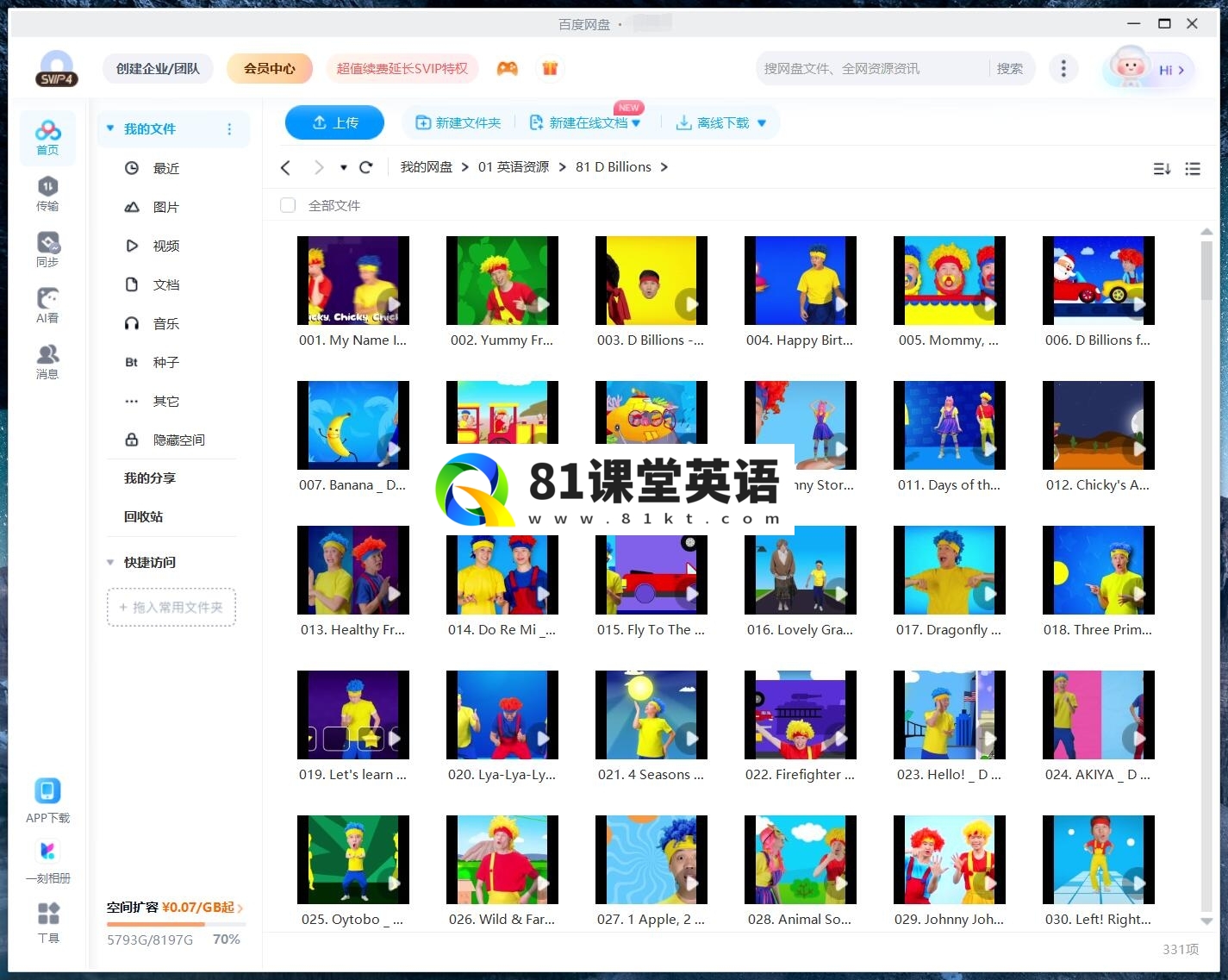This screenshot has height=980, width=1228.
Task: Click chevron after 81 D Billions breadcrumb
Action: 664,167
